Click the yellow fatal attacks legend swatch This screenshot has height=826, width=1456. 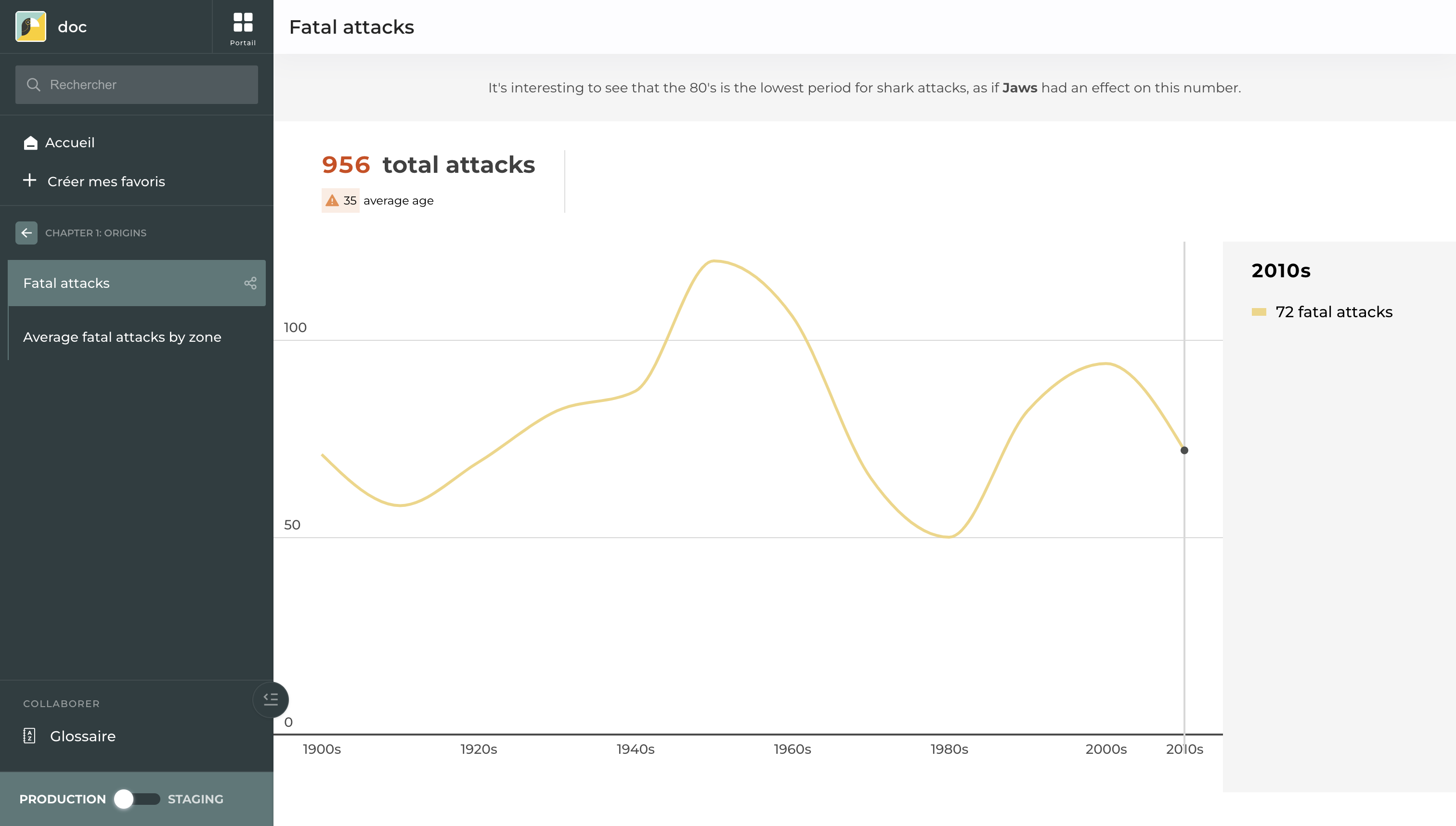1259,312
